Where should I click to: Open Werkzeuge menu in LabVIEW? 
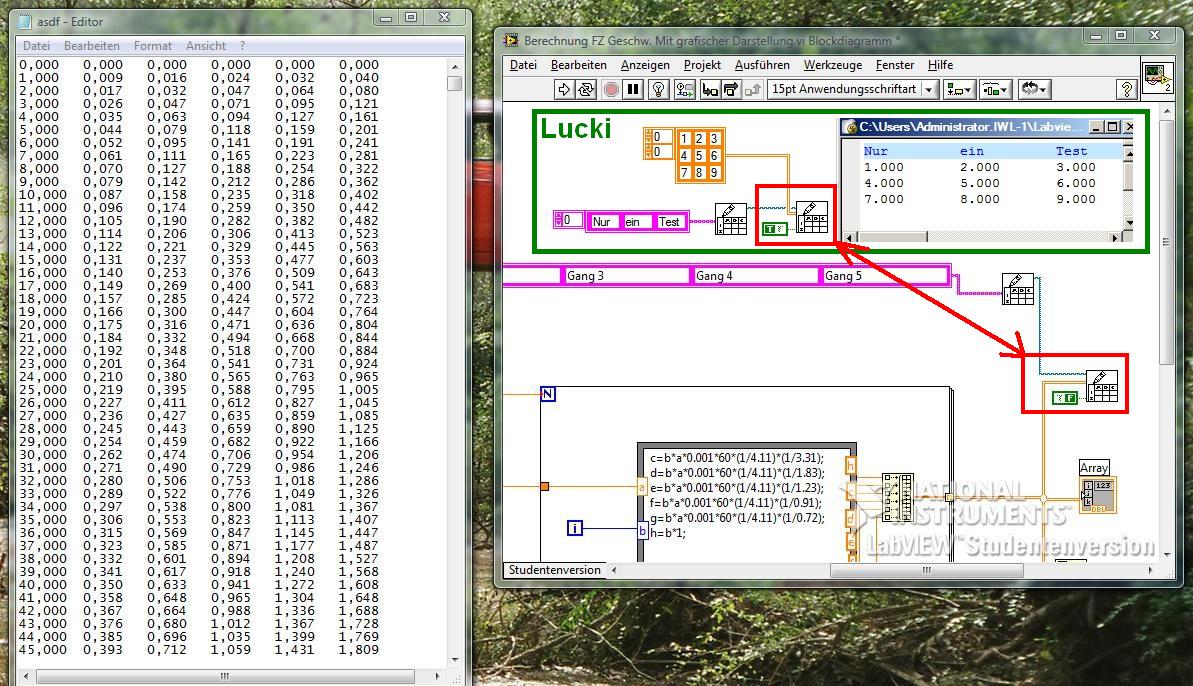point(833,65)
